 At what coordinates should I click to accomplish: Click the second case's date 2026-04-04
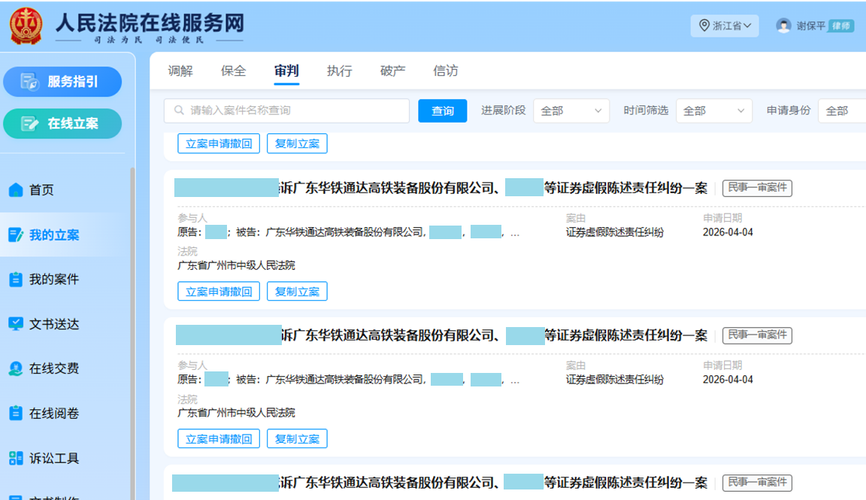click(727, 380)
